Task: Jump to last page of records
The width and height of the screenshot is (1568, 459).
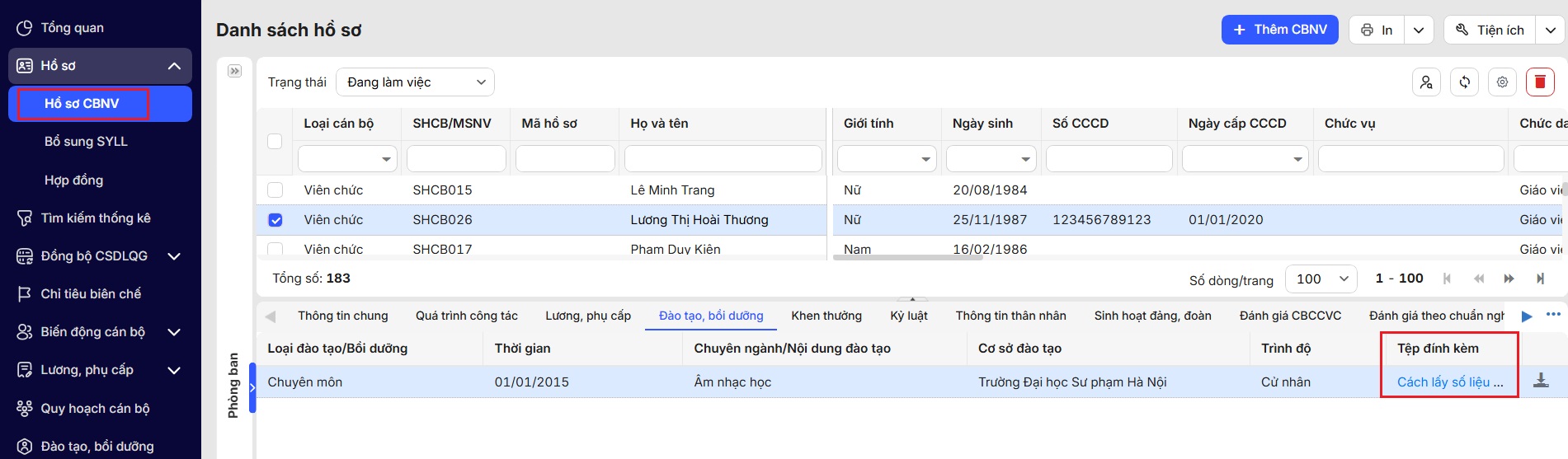Action: (1539, 279)
